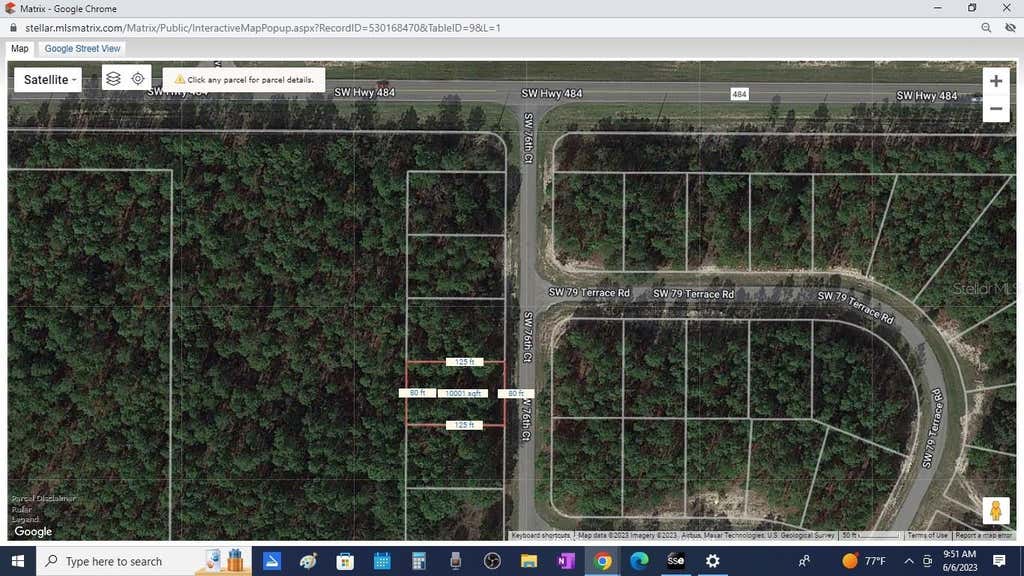The width and height of the screenshot is (1024, 576).
Task: Open the Parcel Disclaimer link
Action: click(43, 498)
